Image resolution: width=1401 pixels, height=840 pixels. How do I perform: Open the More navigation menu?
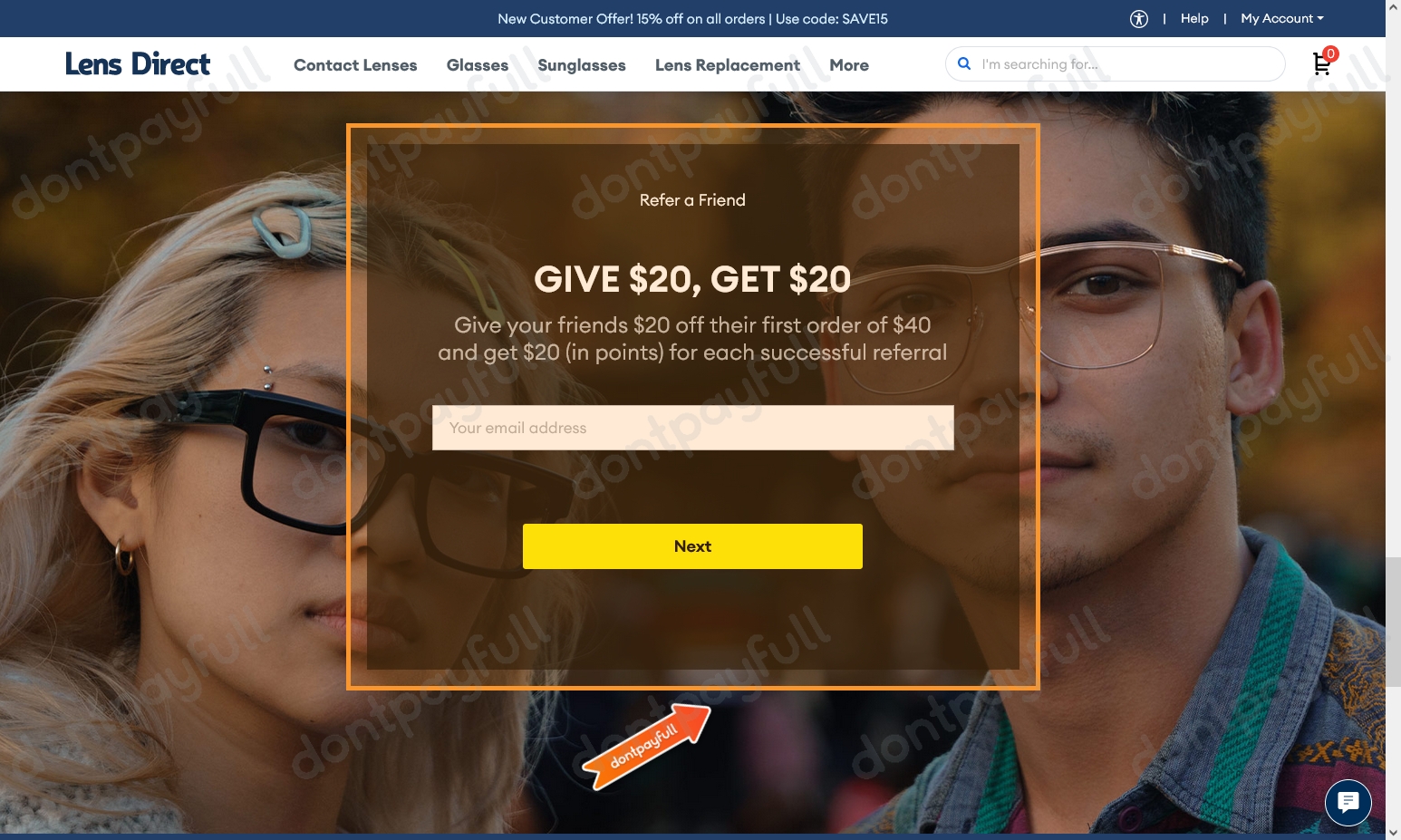tap(849, 65)
